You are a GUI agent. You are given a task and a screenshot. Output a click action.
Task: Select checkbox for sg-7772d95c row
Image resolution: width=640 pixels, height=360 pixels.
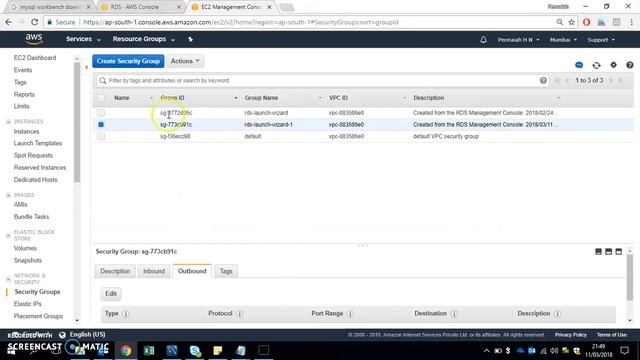101,113
